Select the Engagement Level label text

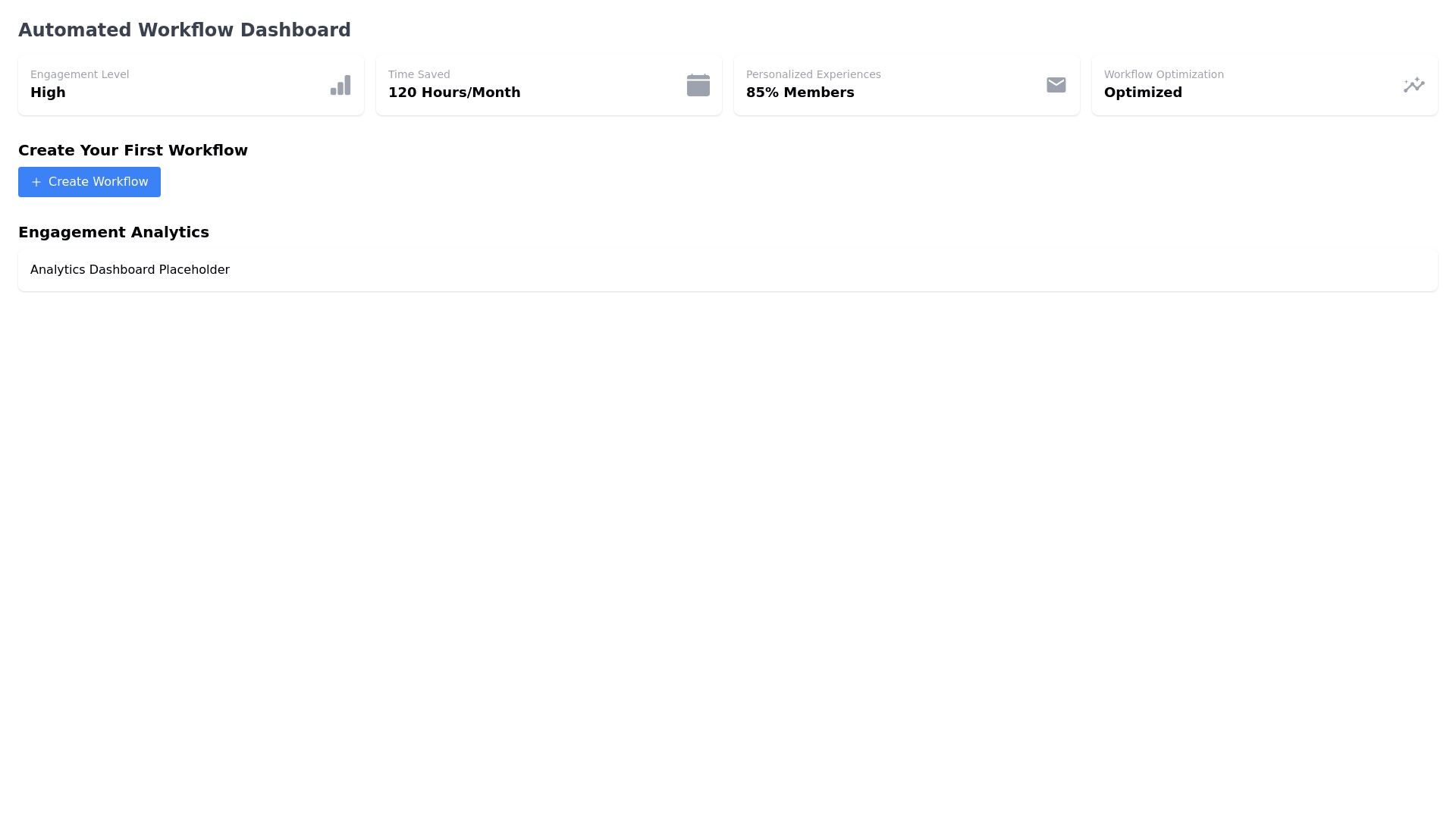80,74
